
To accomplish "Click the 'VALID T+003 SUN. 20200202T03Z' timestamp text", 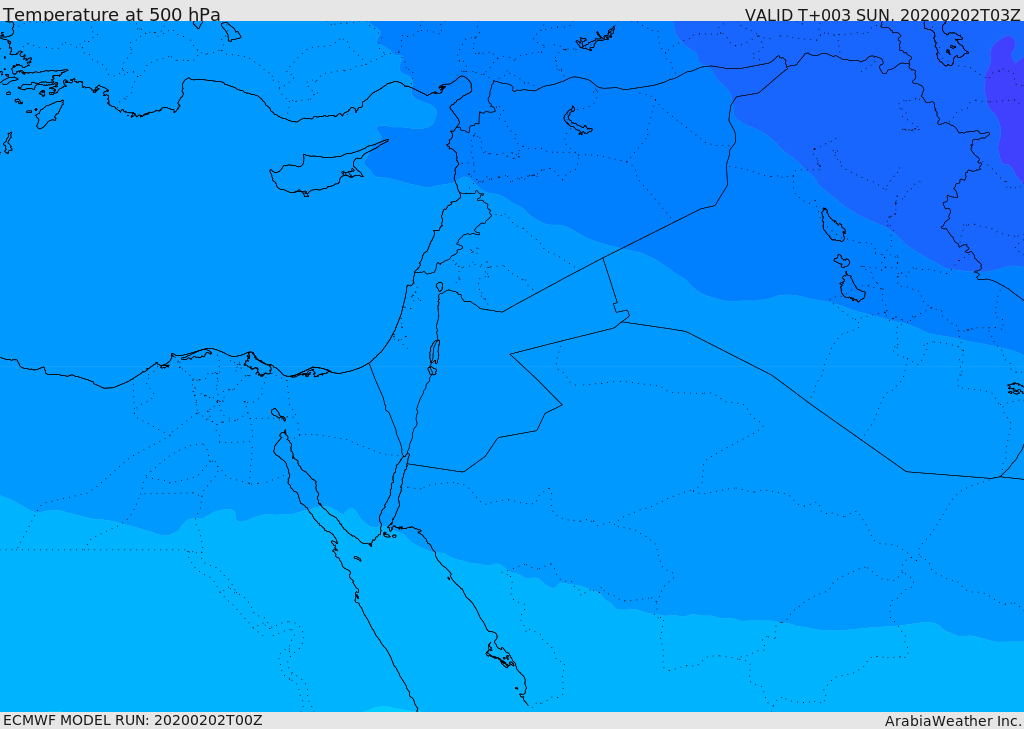I will tap(882, 14).
